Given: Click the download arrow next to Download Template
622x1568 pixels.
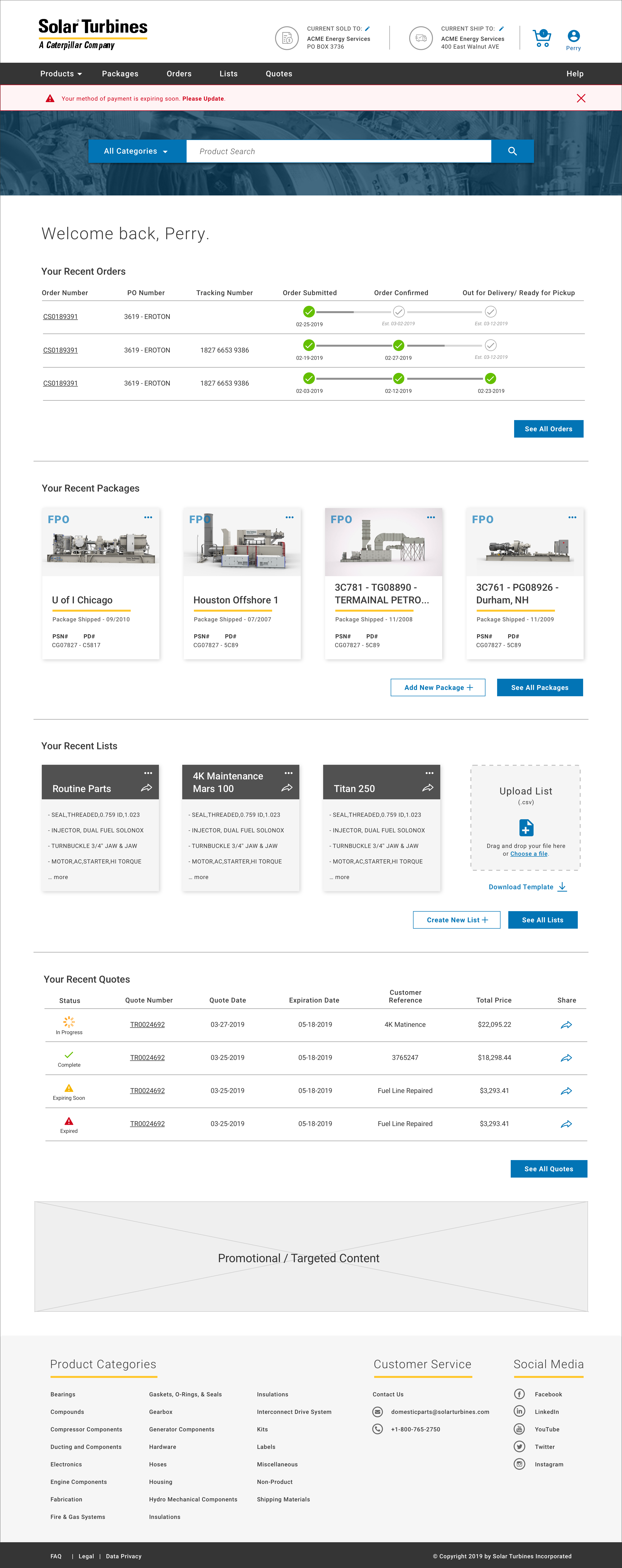Looking at the screenshot, I should [x=562, y=887].
